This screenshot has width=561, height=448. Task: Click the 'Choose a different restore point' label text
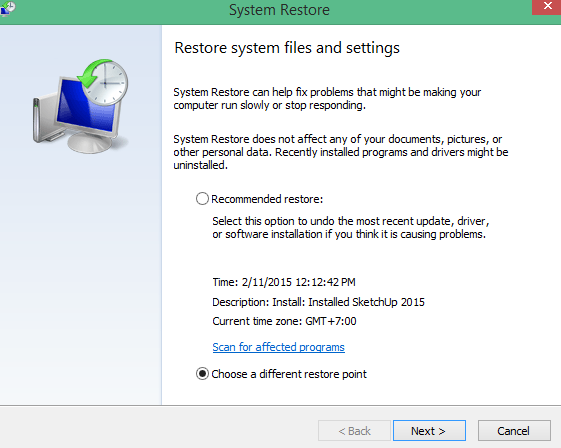(289, 374)
